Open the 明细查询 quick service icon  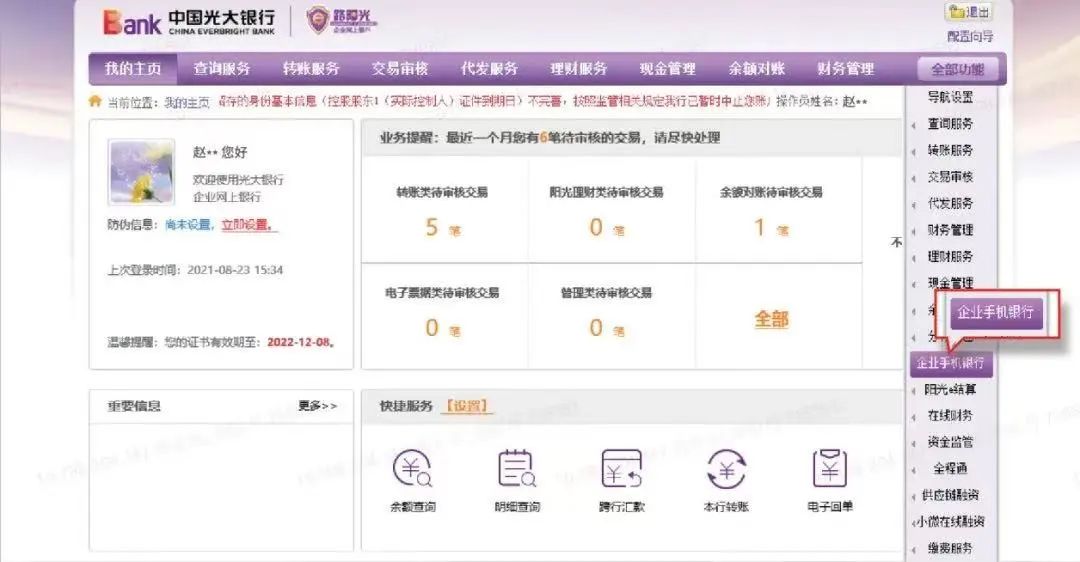(x=517, y=470)
